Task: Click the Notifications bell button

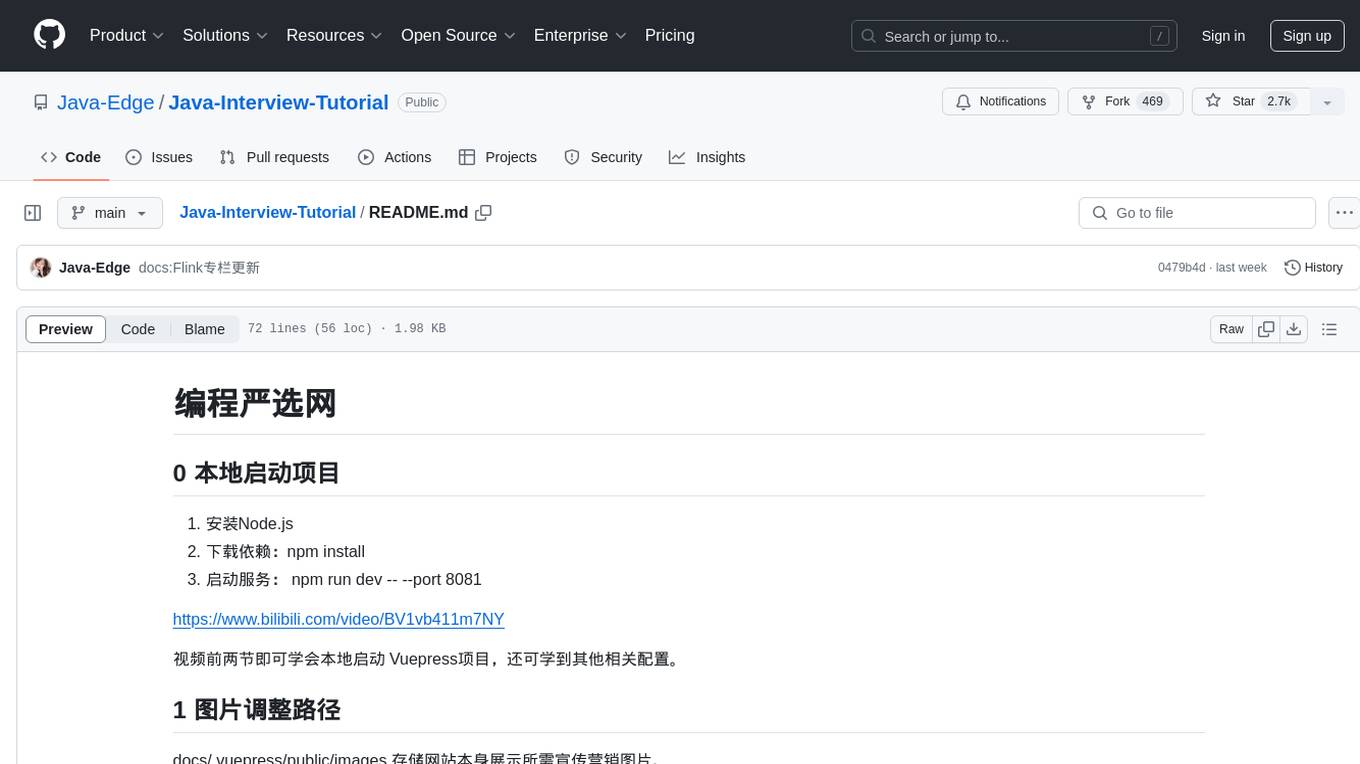Action: [x=1001, y=102]
